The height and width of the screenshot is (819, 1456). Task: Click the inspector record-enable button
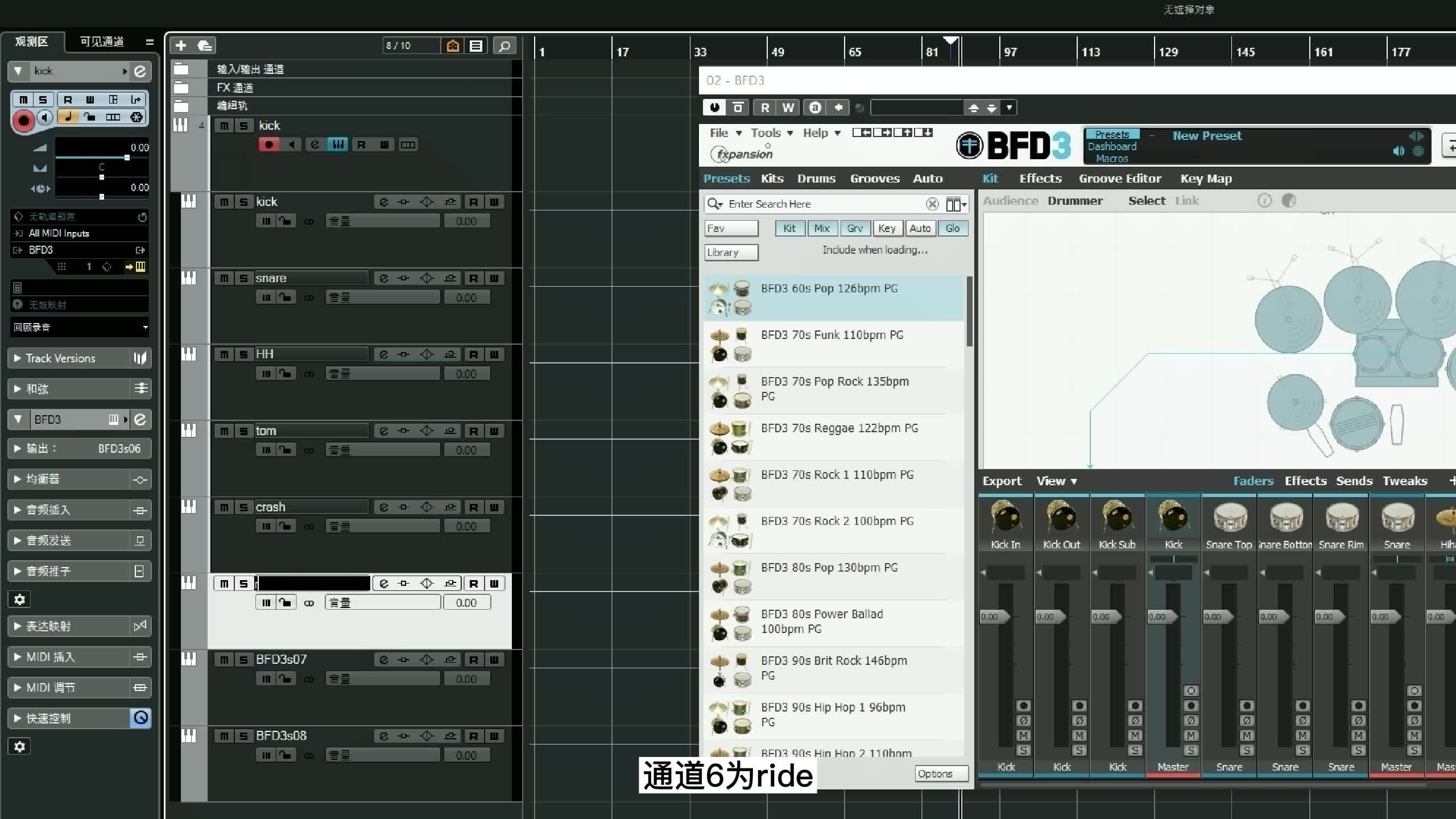(x=23, y=120)
